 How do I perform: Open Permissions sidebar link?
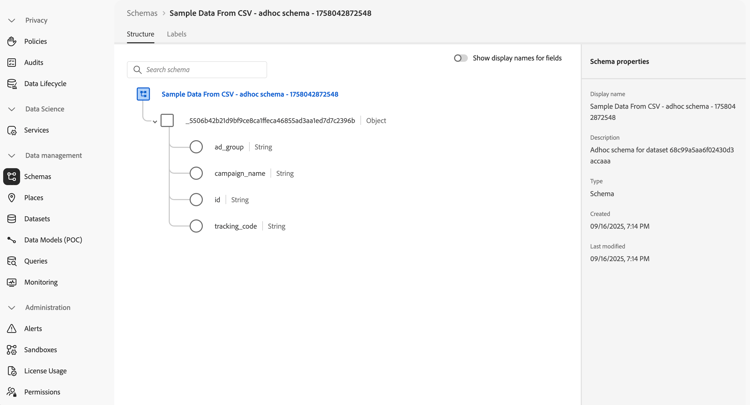pyautogui.click(x=42, y=392)
